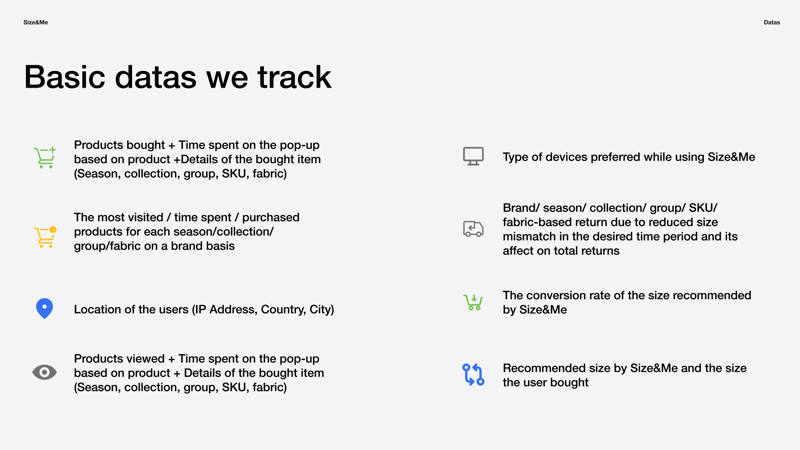The image size is (800, 450).
Task: Click the gray eye icon
Action: (x=44, y=372)
